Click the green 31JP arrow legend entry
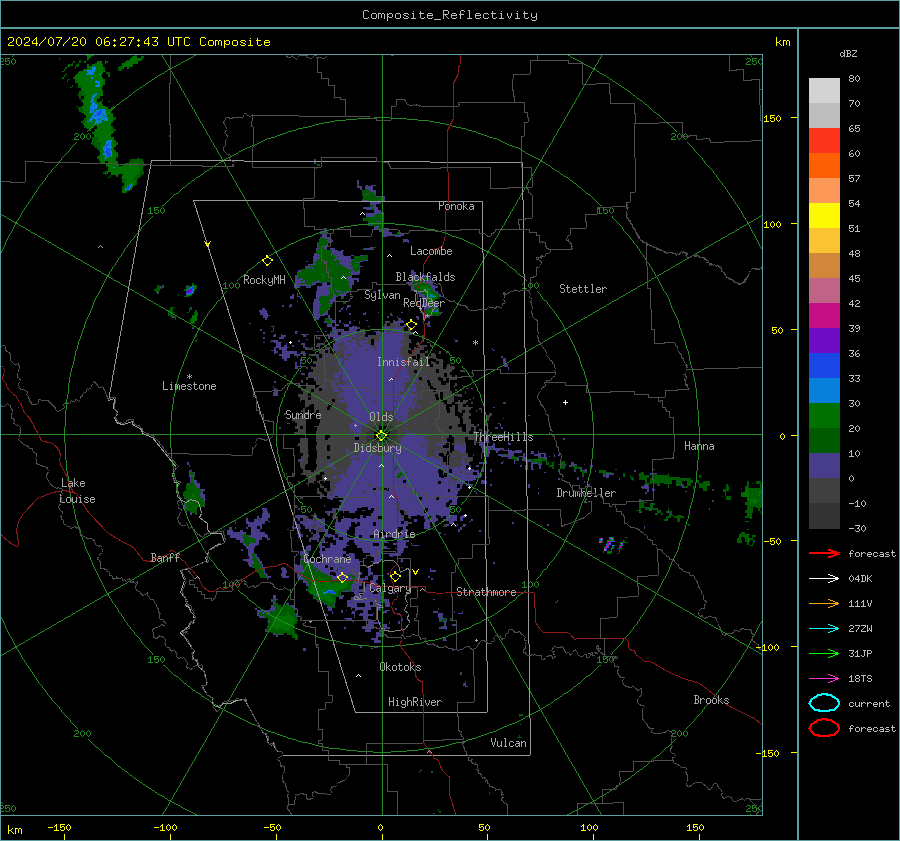Screen dimensions: 900x841 coord(841,654)
